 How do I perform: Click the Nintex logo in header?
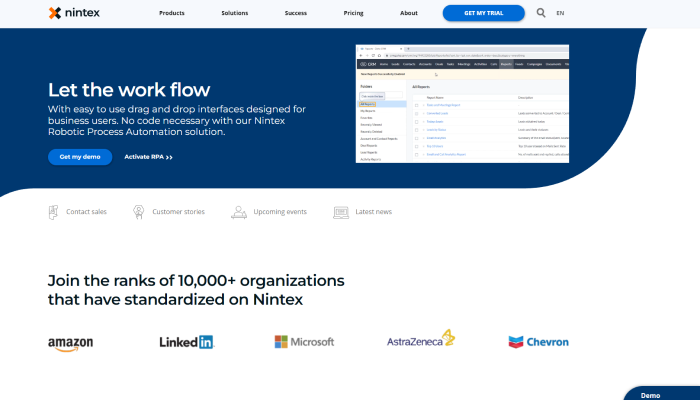click(75, 13)
